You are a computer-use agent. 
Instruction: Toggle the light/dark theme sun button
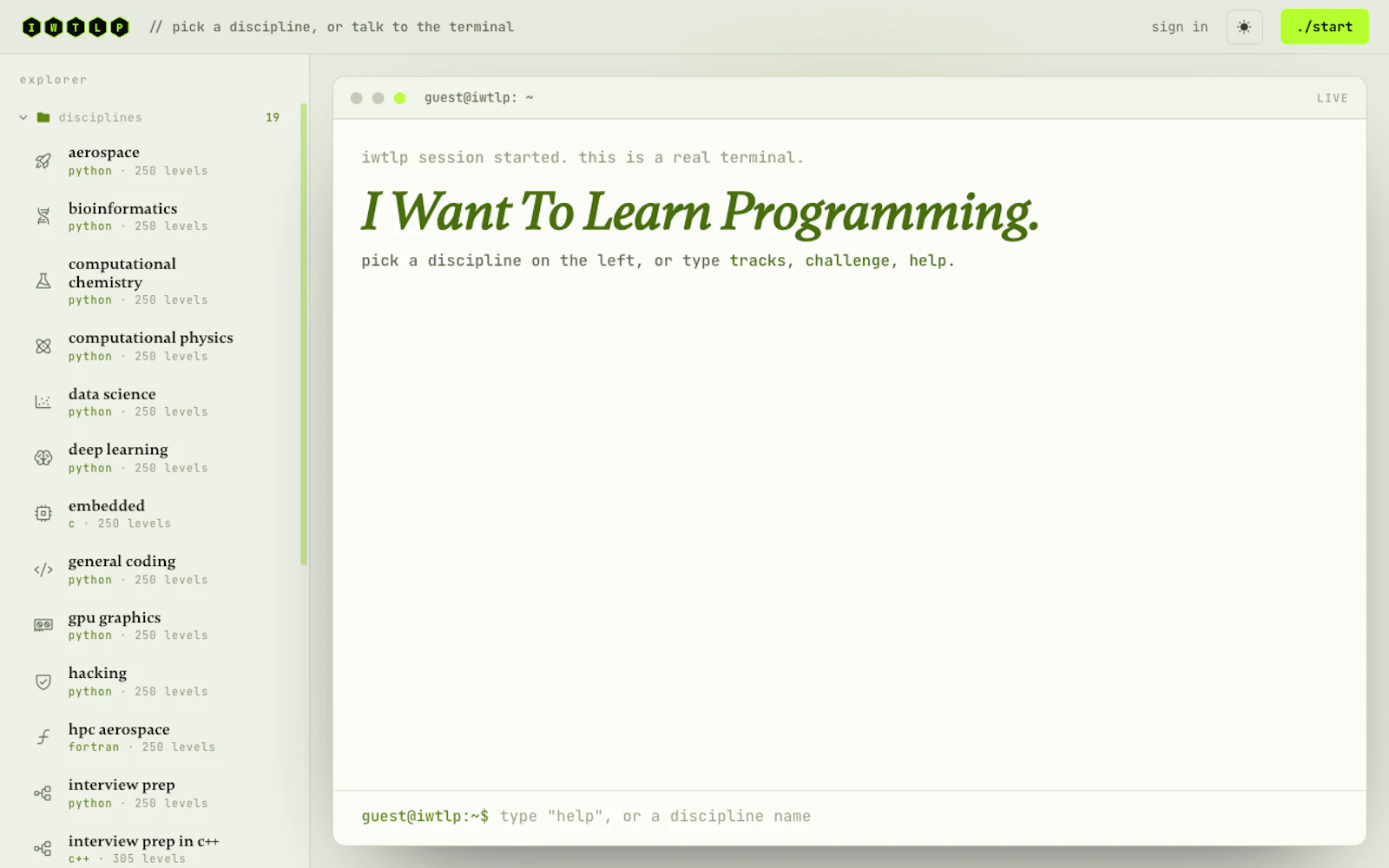[x=1244, y=27]
